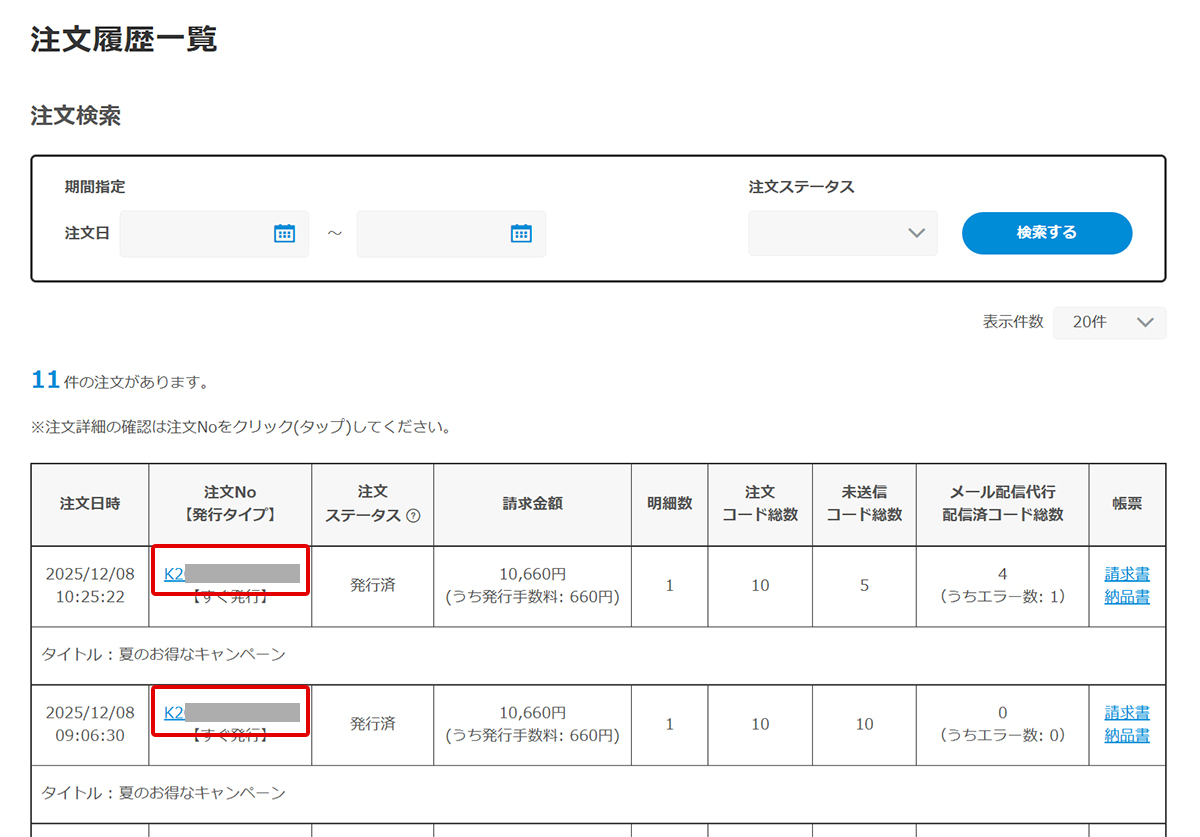Image resolution: width=1200 pixels, height=837 pixels.
Task: Open 請求書 for the 09:06:30 order
Action: [x=1127, y=713]
